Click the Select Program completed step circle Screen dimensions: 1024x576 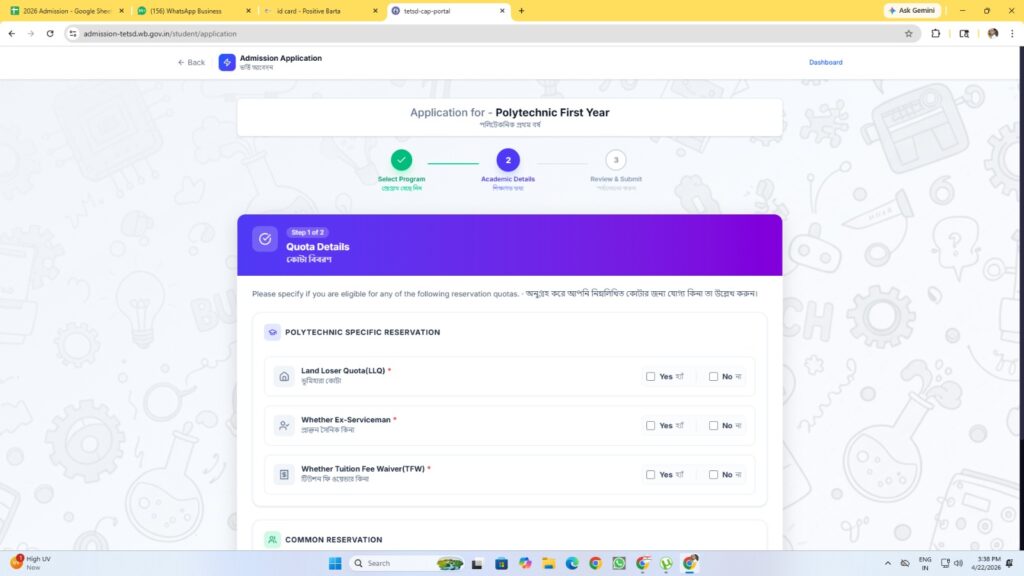[401, 160]
